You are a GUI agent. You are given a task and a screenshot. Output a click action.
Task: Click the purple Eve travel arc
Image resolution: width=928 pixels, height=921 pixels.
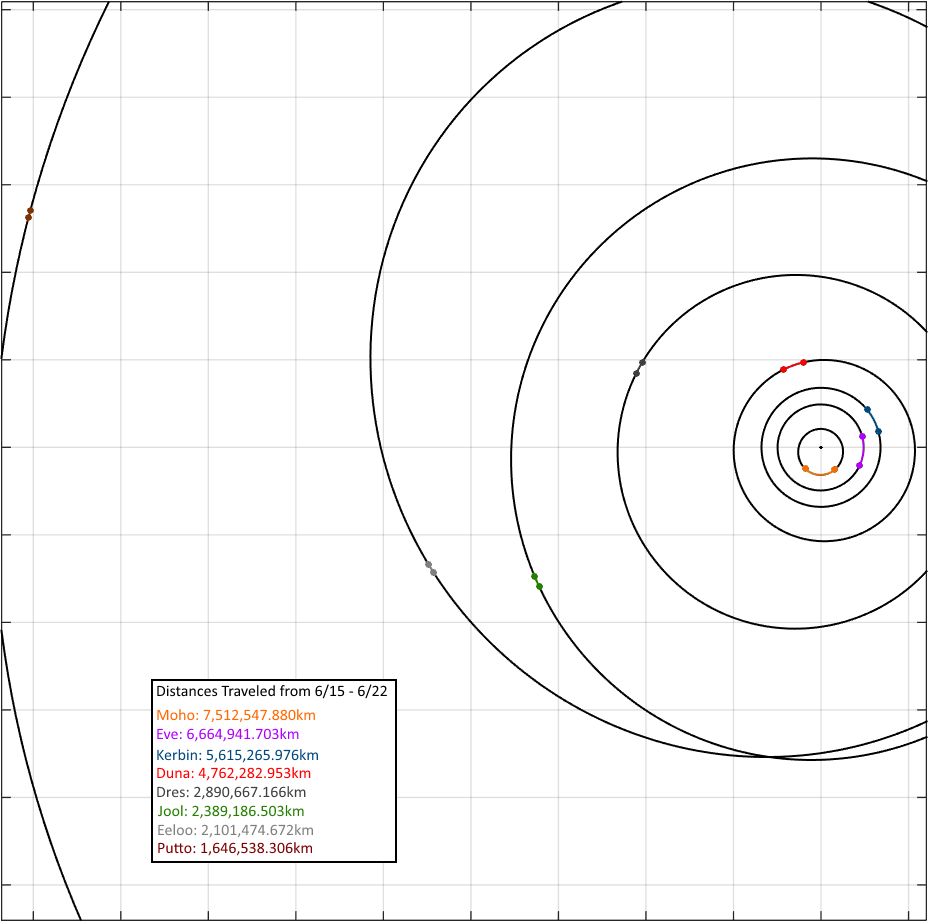(862, 451)
